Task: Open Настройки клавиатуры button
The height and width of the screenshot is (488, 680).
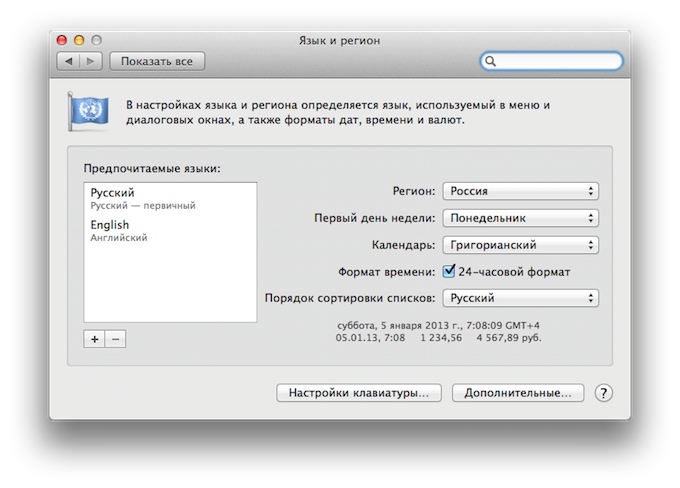Action: (359, 393)
